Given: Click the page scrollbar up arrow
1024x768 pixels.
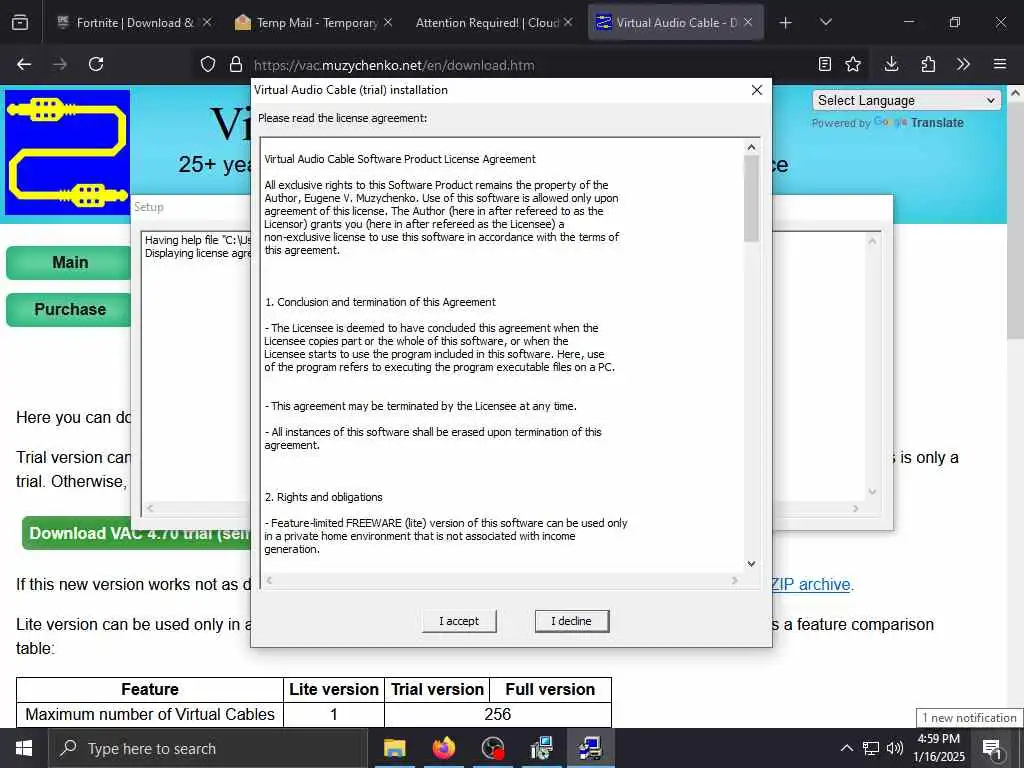Looking at the screenshot, I should [1016, 93].
